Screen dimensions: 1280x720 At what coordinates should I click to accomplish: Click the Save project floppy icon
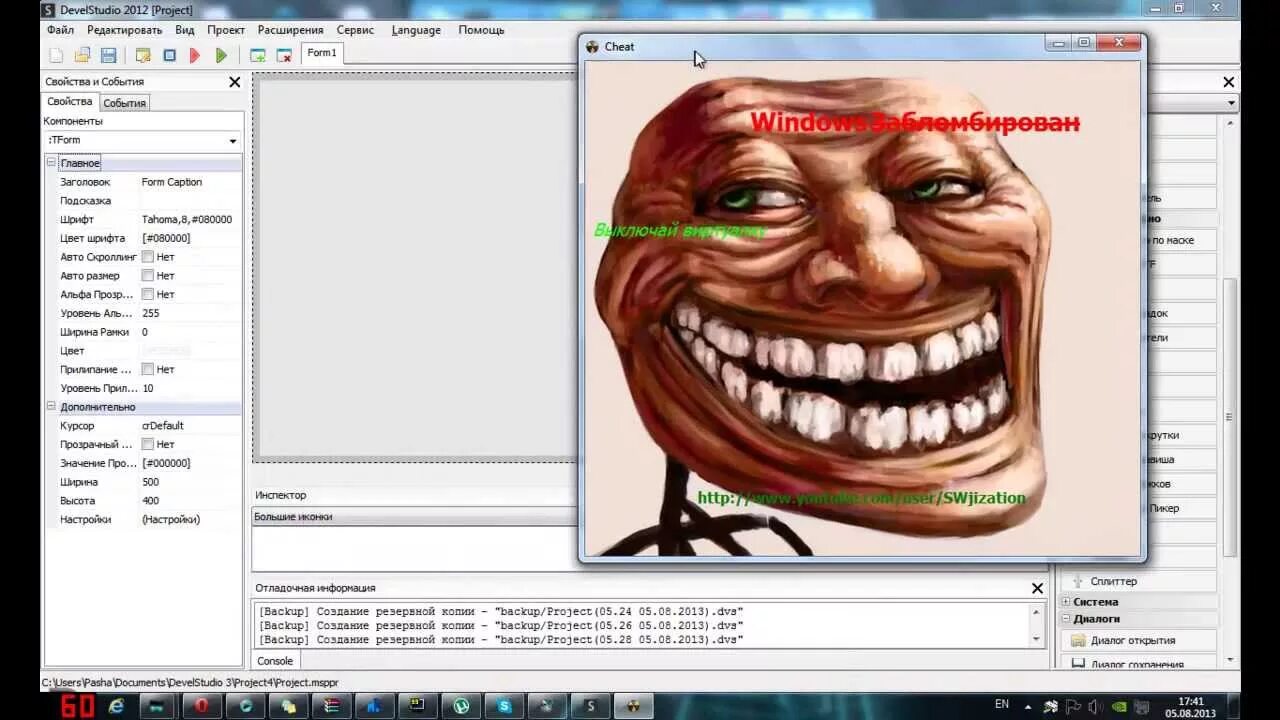point(109,55)
